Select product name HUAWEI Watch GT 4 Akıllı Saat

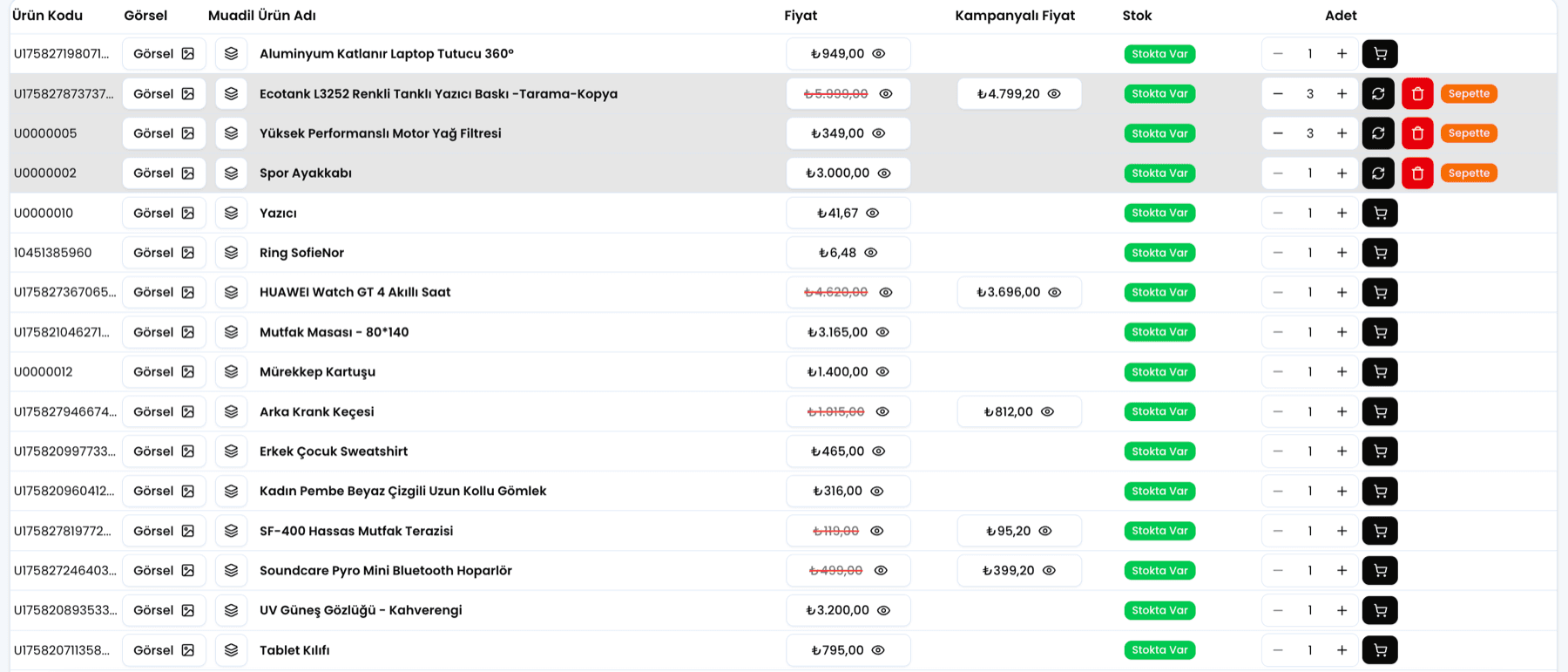point(355,292)
